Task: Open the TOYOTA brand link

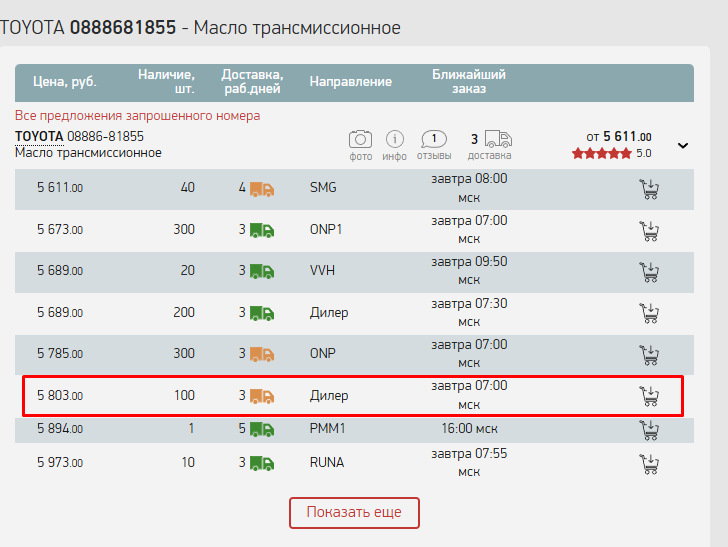Action: [x=39, y=137]
